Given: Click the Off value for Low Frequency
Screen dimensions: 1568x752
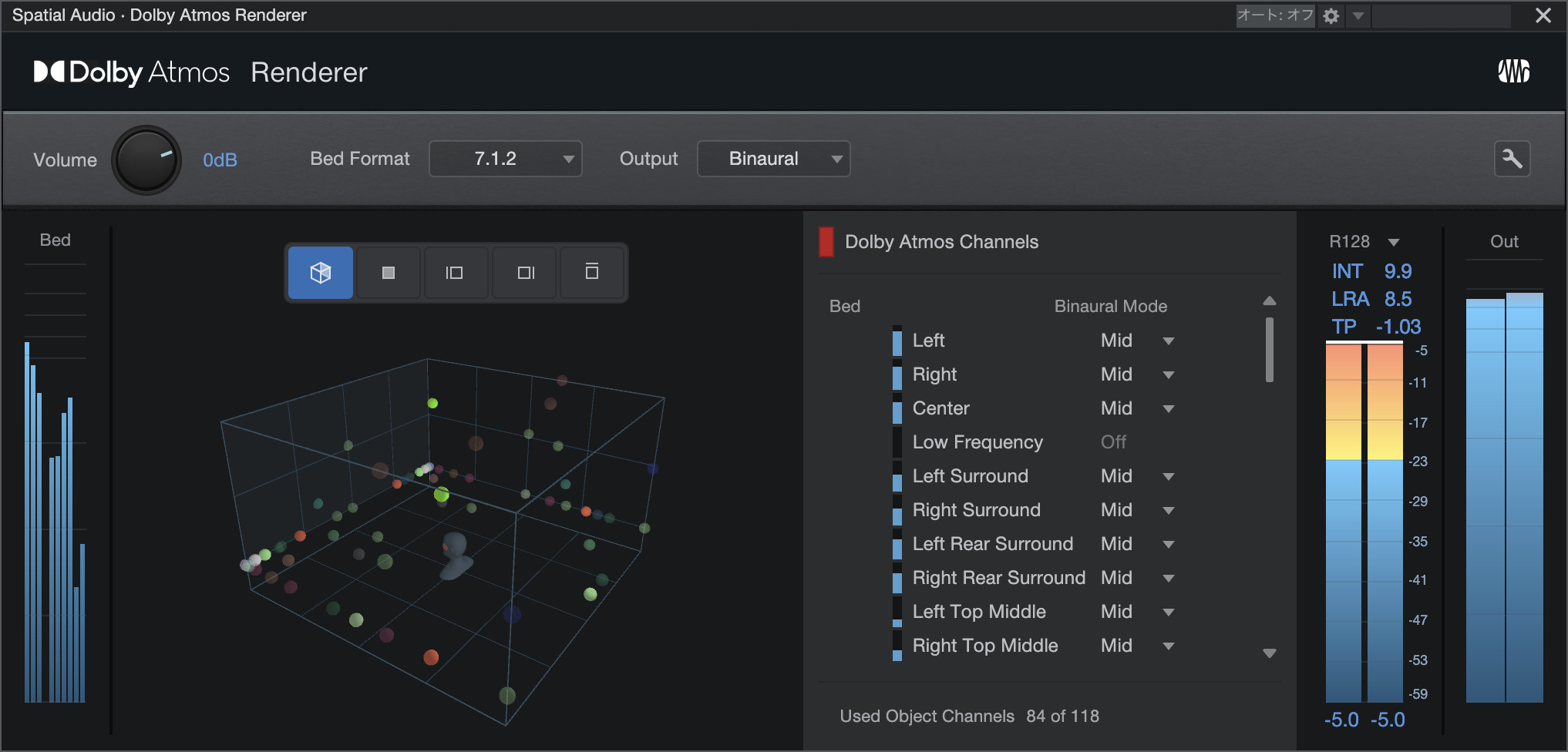Looking at the screenshot, I should click(1113, 442).
